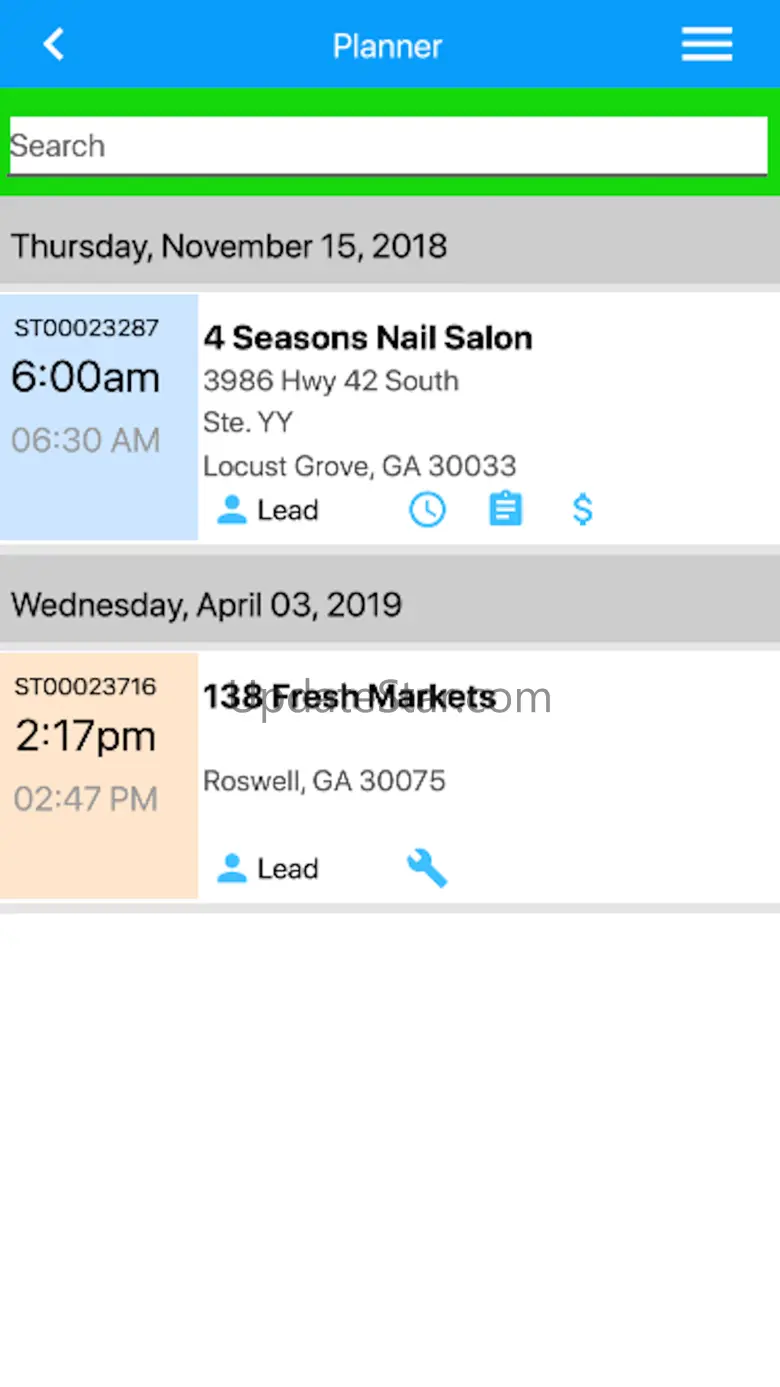Focus the Search input field
The height and width of the screenshot is (1387, 780).
click(x=388, y=146)
